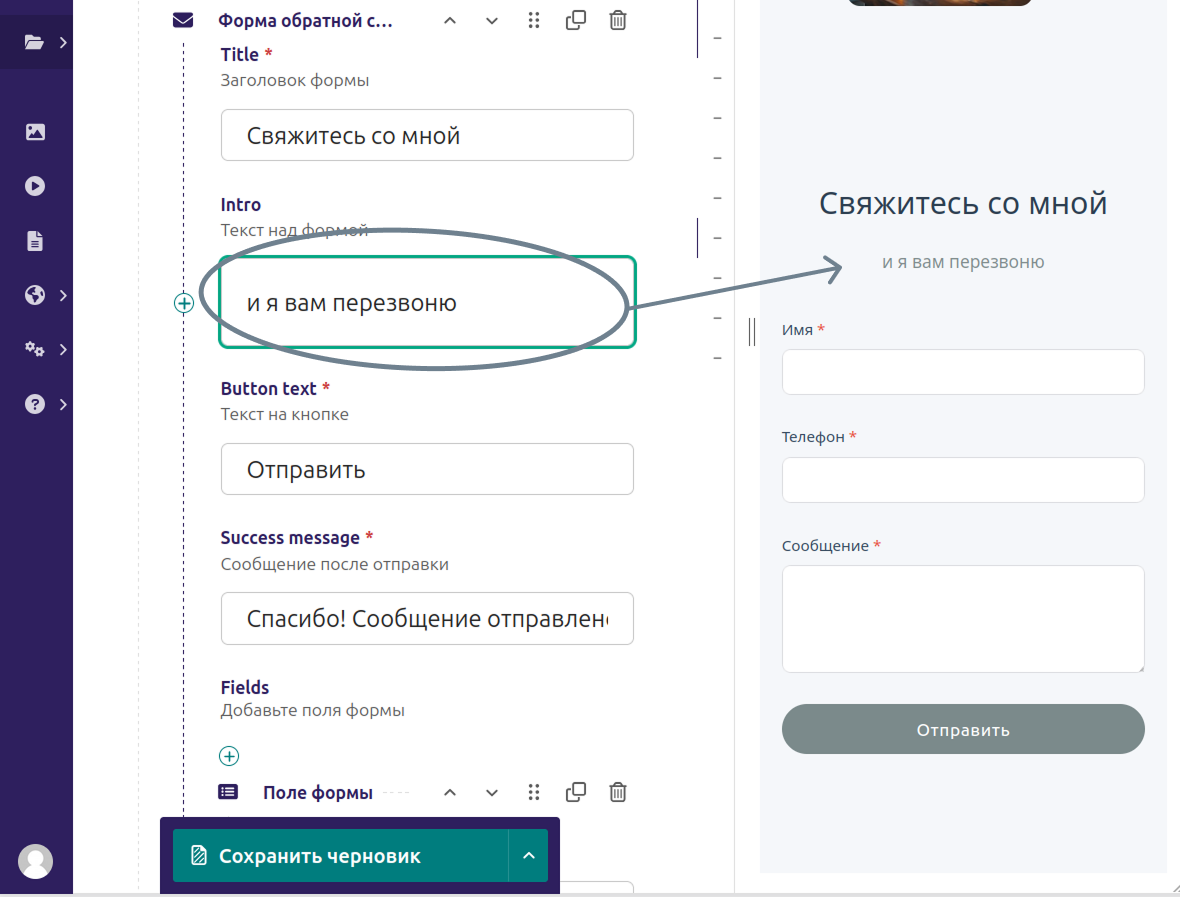The image size is (1180, 897).
Task: Click the Телефон input in preview
Action: [963, 480]
